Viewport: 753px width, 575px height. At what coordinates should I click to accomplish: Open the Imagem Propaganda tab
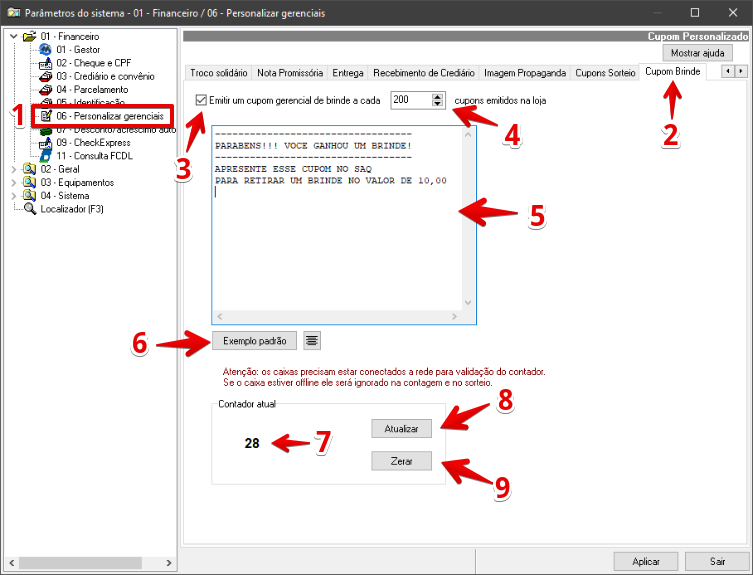coord(524,73)
